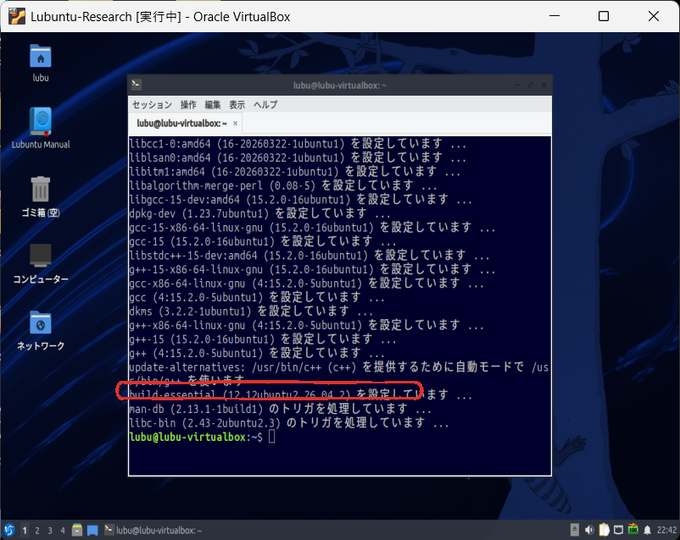This screenshot has height=540, width=680.
Task: Open the notifications bell tray icon
Action: pyautogui.click(x=647, y=530)
